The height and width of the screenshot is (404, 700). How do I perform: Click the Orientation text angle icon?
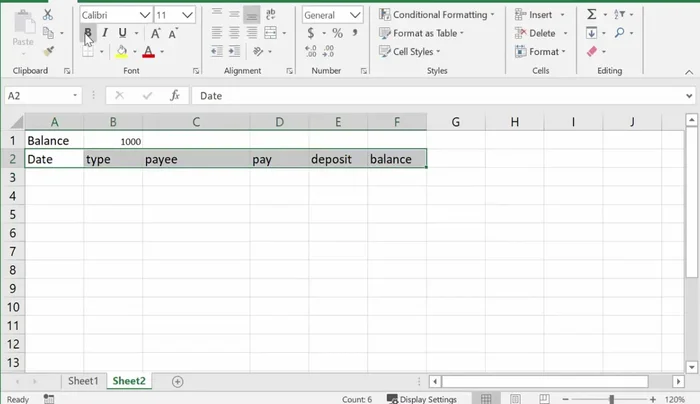point(258,51)
